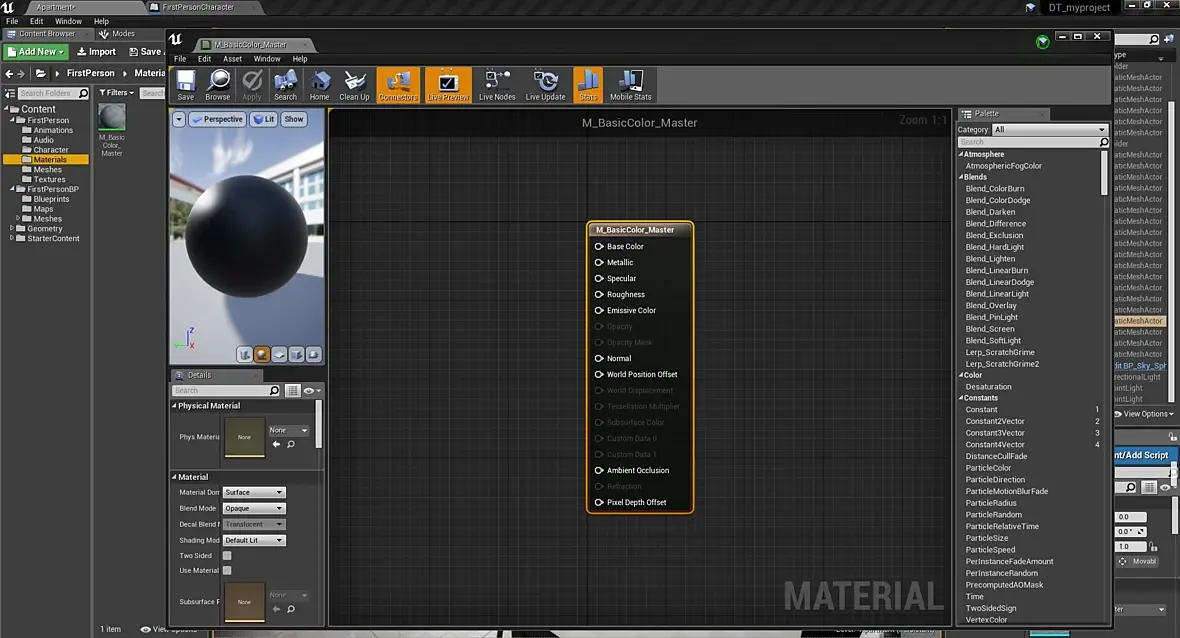Open the Shading Model Default Lit dropdown
Viewport: 1180px width, 638px height.
tap(254, 540)
